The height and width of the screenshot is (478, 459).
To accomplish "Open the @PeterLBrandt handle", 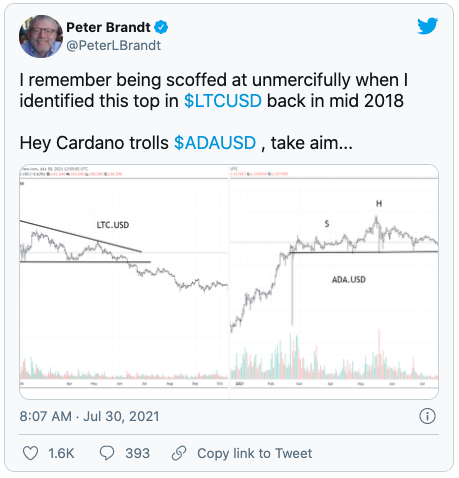I will click(x=114, y=46).
